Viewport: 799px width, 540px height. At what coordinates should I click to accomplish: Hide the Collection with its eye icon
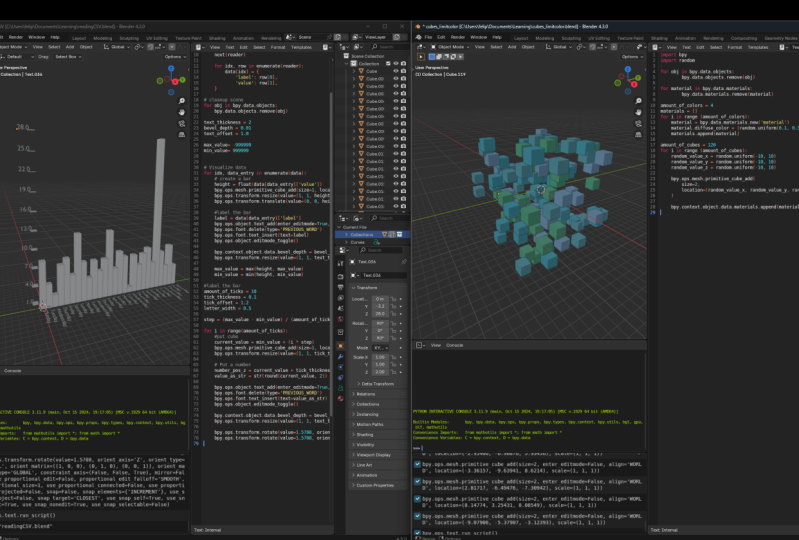(395, 64)
